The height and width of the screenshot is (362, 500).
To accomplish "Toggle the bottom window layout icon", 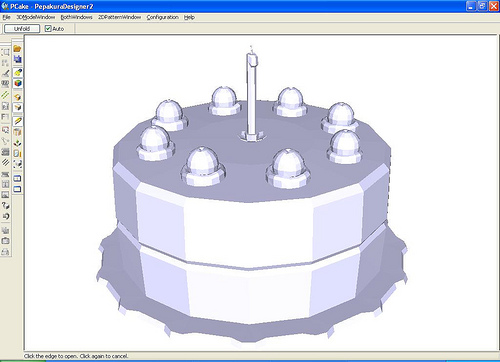I will (x=18, y=189).
